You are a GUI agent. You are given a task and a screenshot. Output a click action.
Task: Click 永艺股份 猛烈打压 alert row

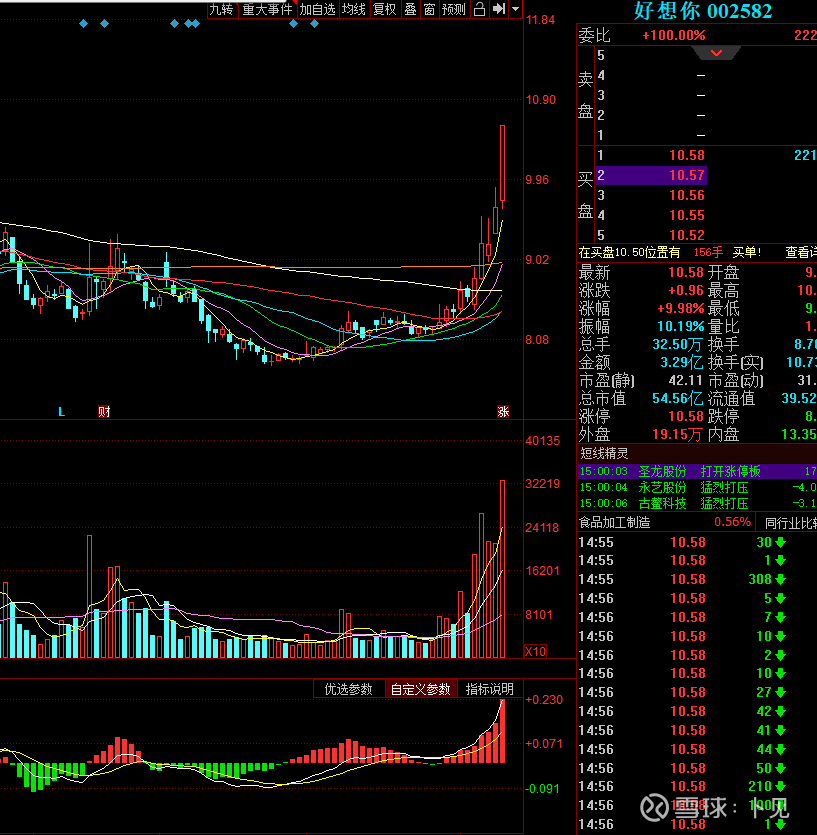click(x=697, y=487)
